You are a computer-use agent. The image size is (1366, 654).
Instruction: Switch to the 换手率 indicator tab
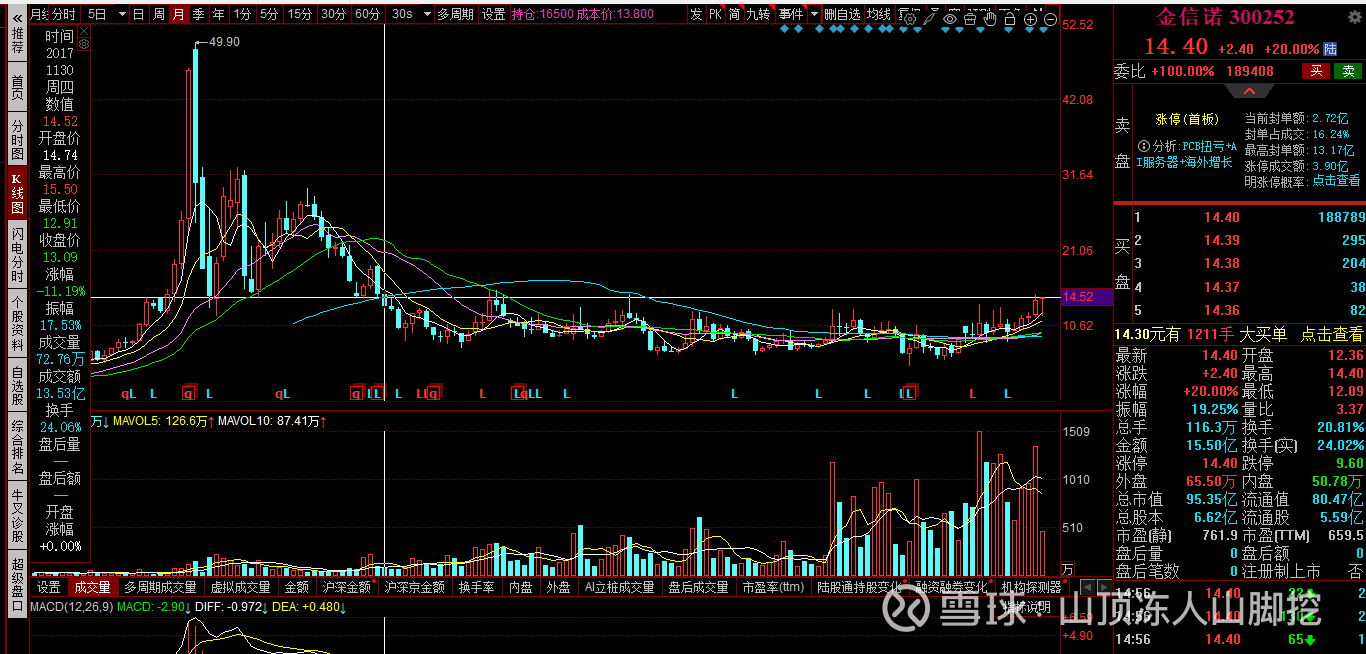point(476,587)
